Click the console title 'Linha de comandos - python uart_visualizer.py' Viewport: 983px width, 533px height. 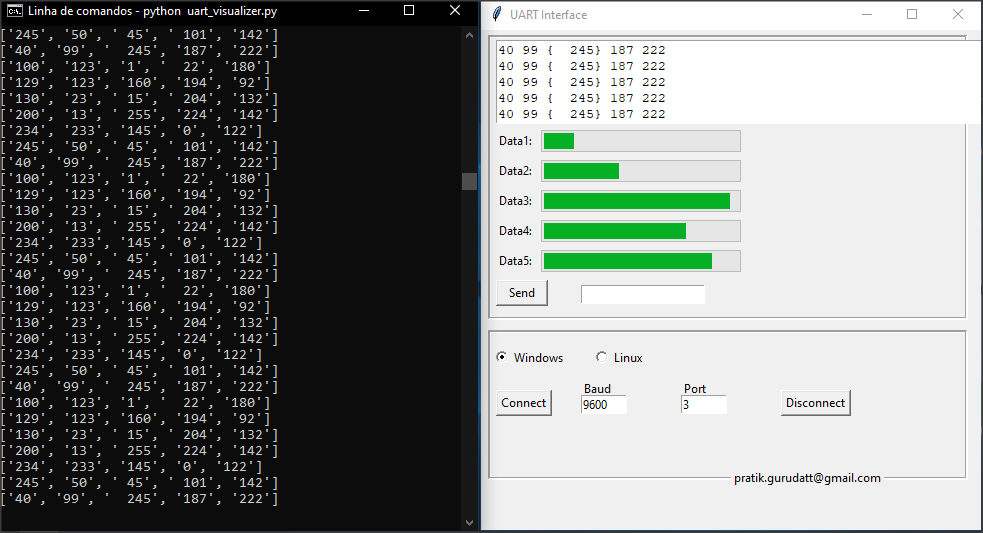click(152, 11)
